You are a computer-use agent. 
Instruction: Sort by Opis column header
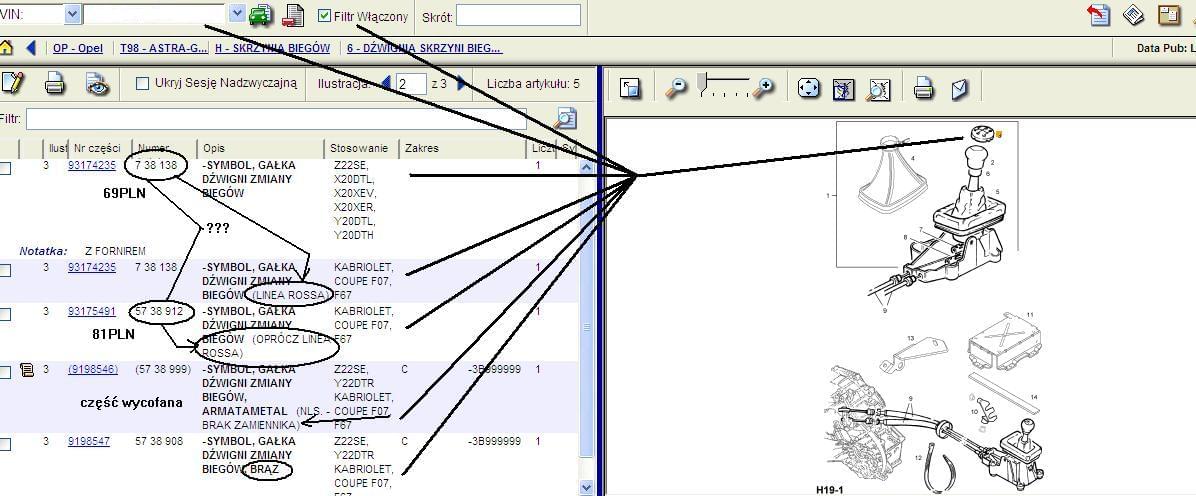coord(260,148)
